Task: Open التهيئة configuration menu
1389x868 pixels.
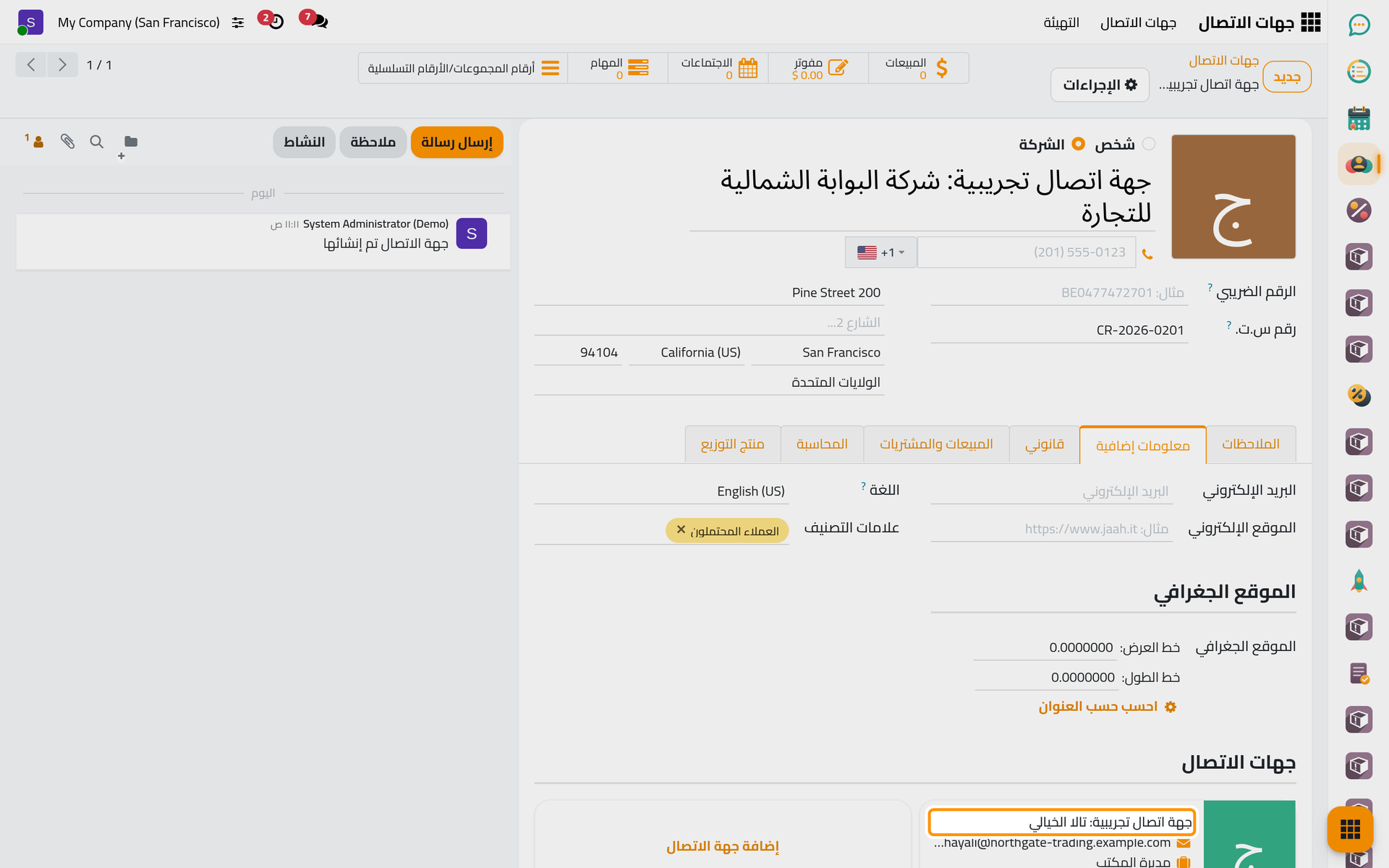Action: 1061,22
